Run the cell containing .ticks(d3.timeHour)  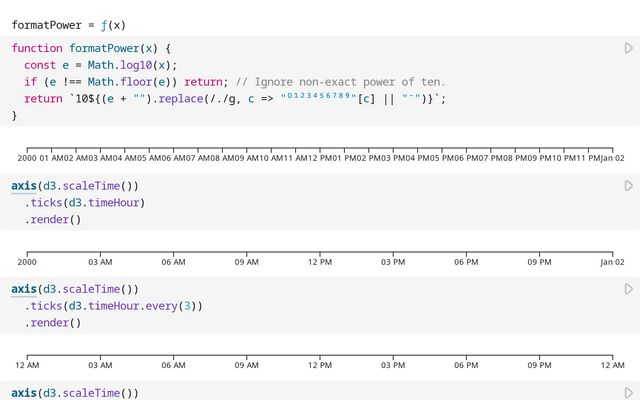tap(629, 186)
